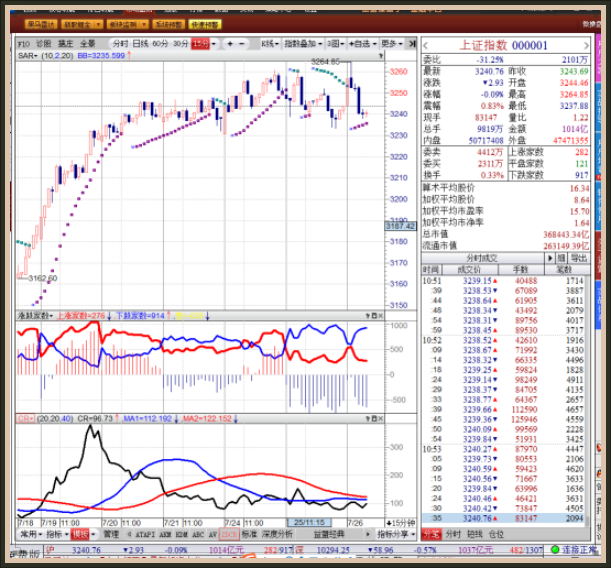Viewport: 611px width, 568px height.
Task: Go to next stock with right arrow beside 000001
Action: 586,46
